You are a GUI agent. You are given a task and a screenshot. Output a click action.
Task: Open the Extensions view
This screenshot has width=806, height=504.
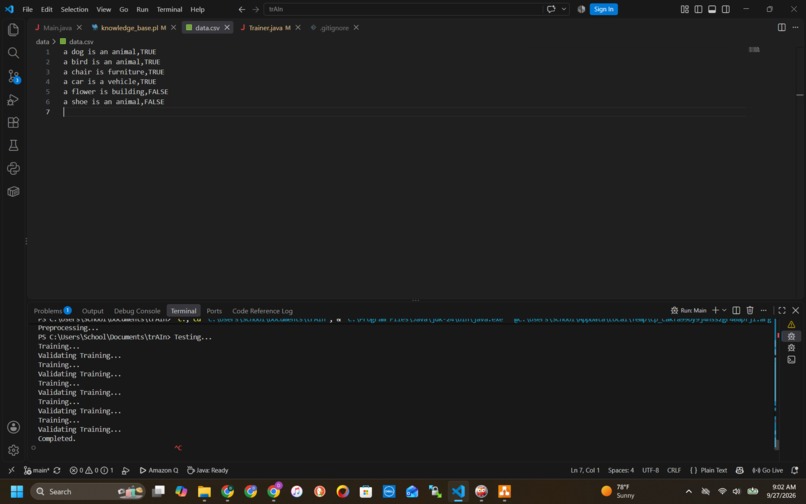[x=13, y=122]
